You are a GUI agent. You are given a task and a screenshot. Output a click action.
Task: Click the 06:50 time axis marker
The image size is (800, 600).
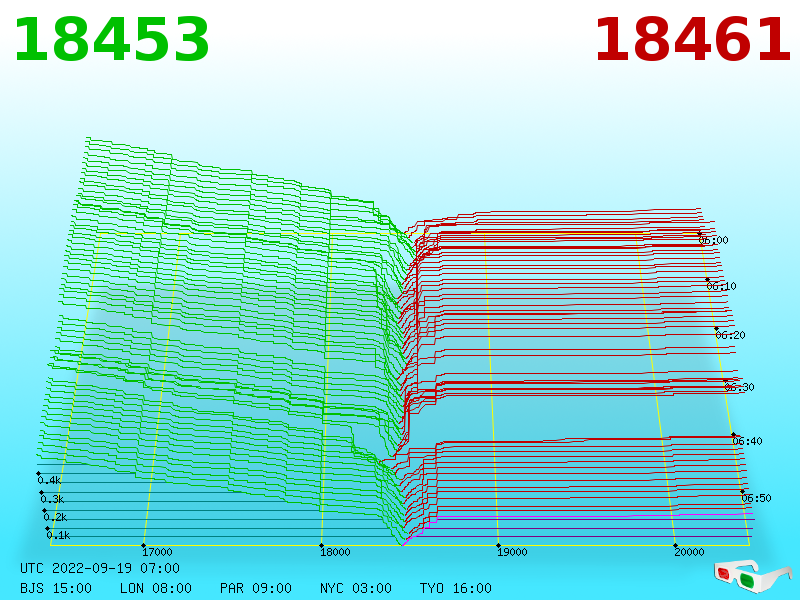pos(756,498)
